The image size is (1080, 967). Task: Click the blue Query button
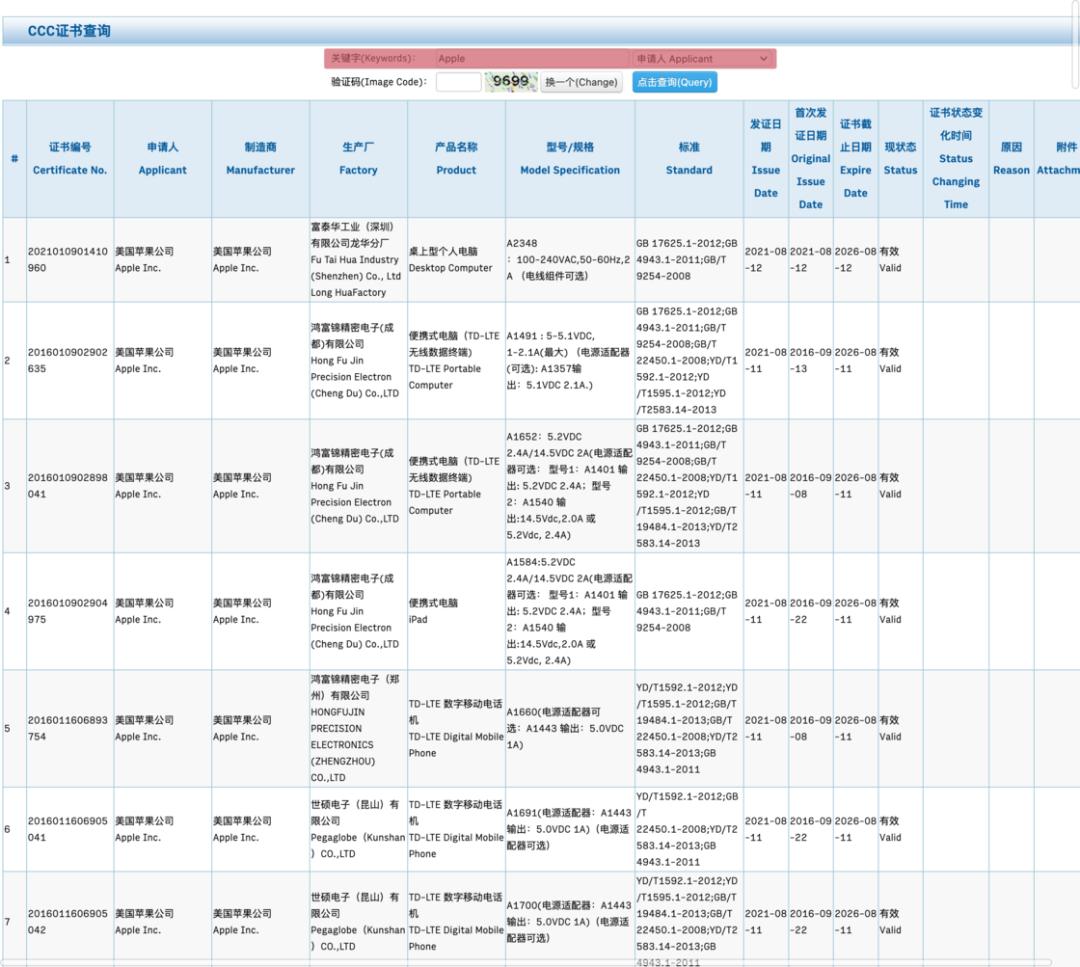(674, 82)
